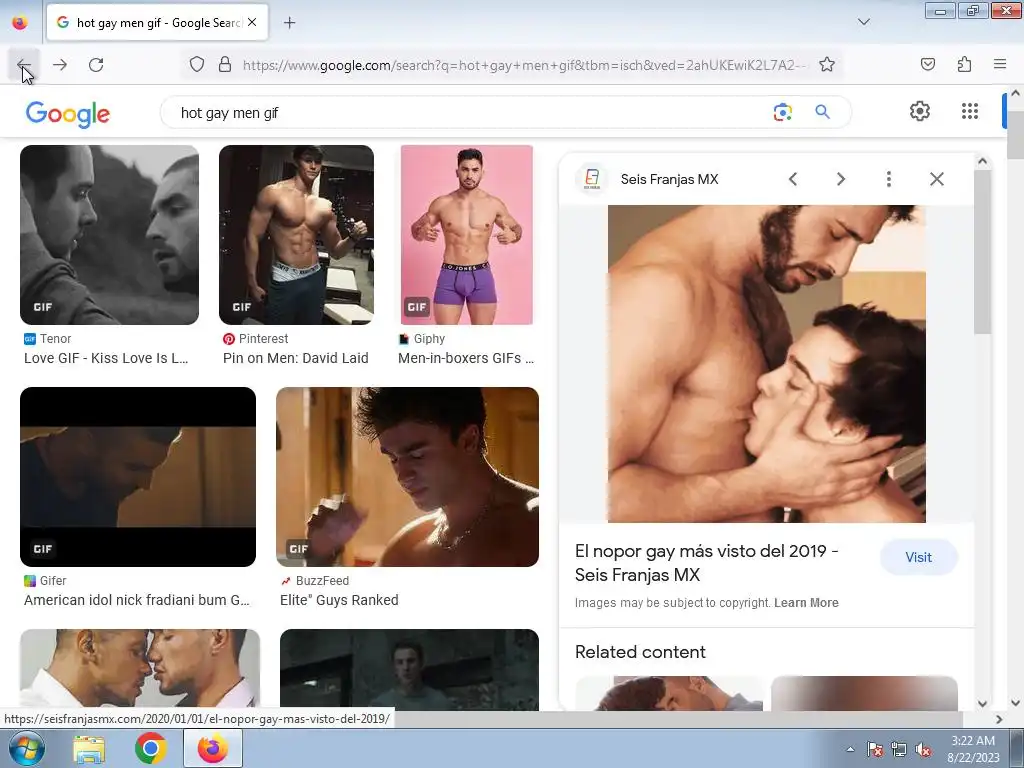Click 'Men-in-boxers GIFs' caption

(x=466, y=358)
